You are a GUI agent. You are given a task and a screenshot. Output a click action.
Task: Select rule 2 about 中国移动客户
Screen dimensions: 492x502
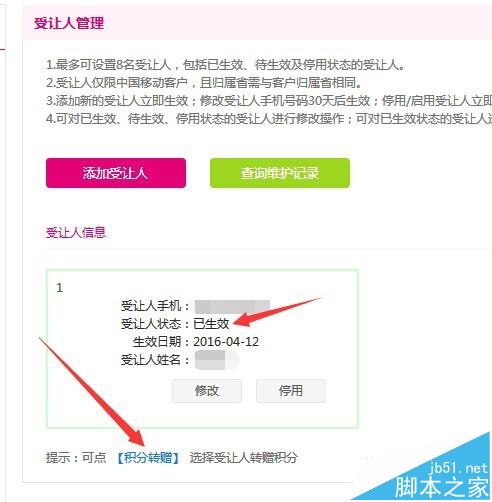pos(204,83)
